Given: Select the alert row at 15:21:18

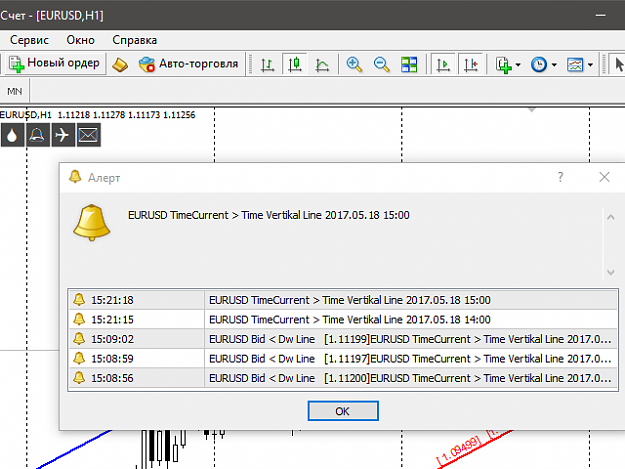Looking at the screenshot, I should tap(343, 300).
